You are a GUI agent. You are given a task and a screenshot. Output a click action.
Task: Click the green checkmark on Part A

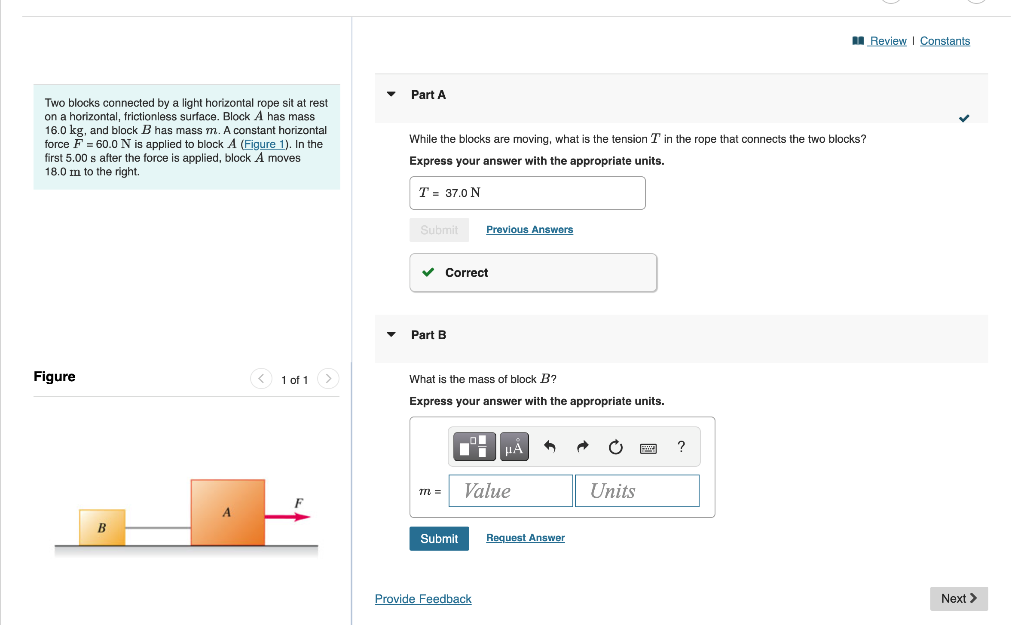(x=963, y=118)
